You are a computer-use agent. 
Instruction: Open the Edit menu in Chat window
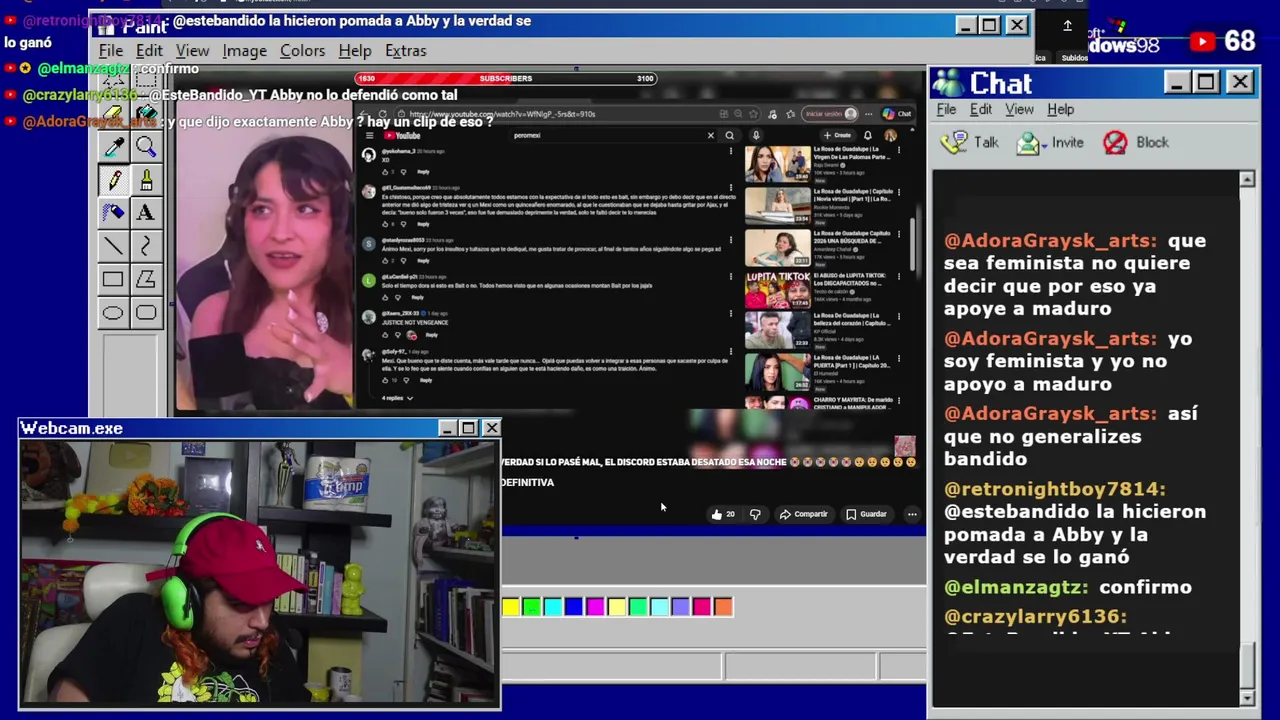(x=981, y=110)
